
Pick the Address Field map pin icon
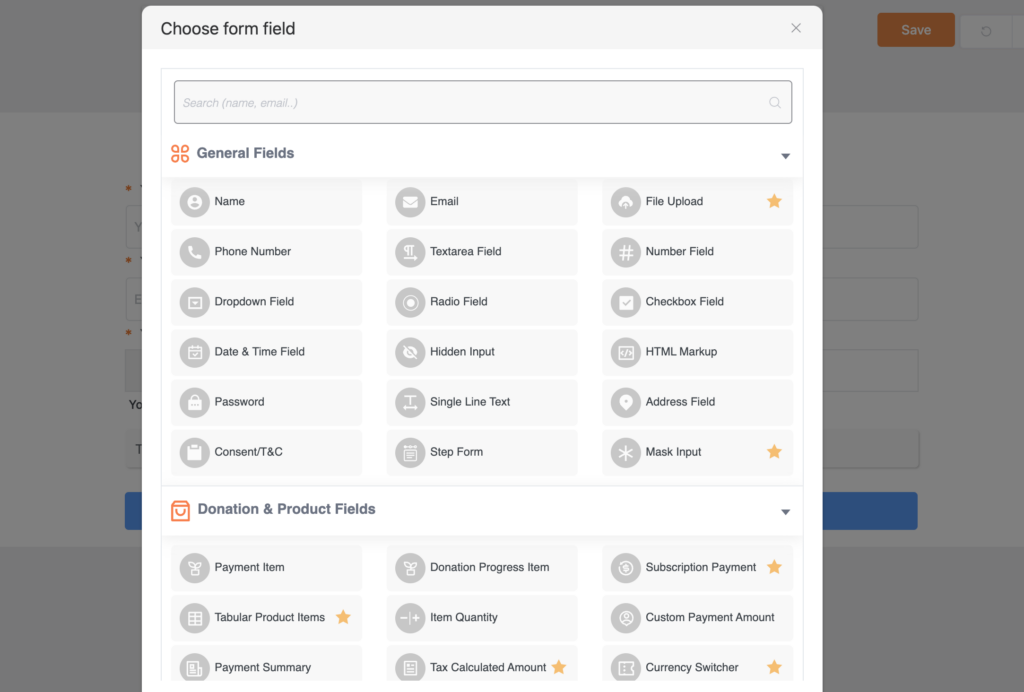coord(626,402)
